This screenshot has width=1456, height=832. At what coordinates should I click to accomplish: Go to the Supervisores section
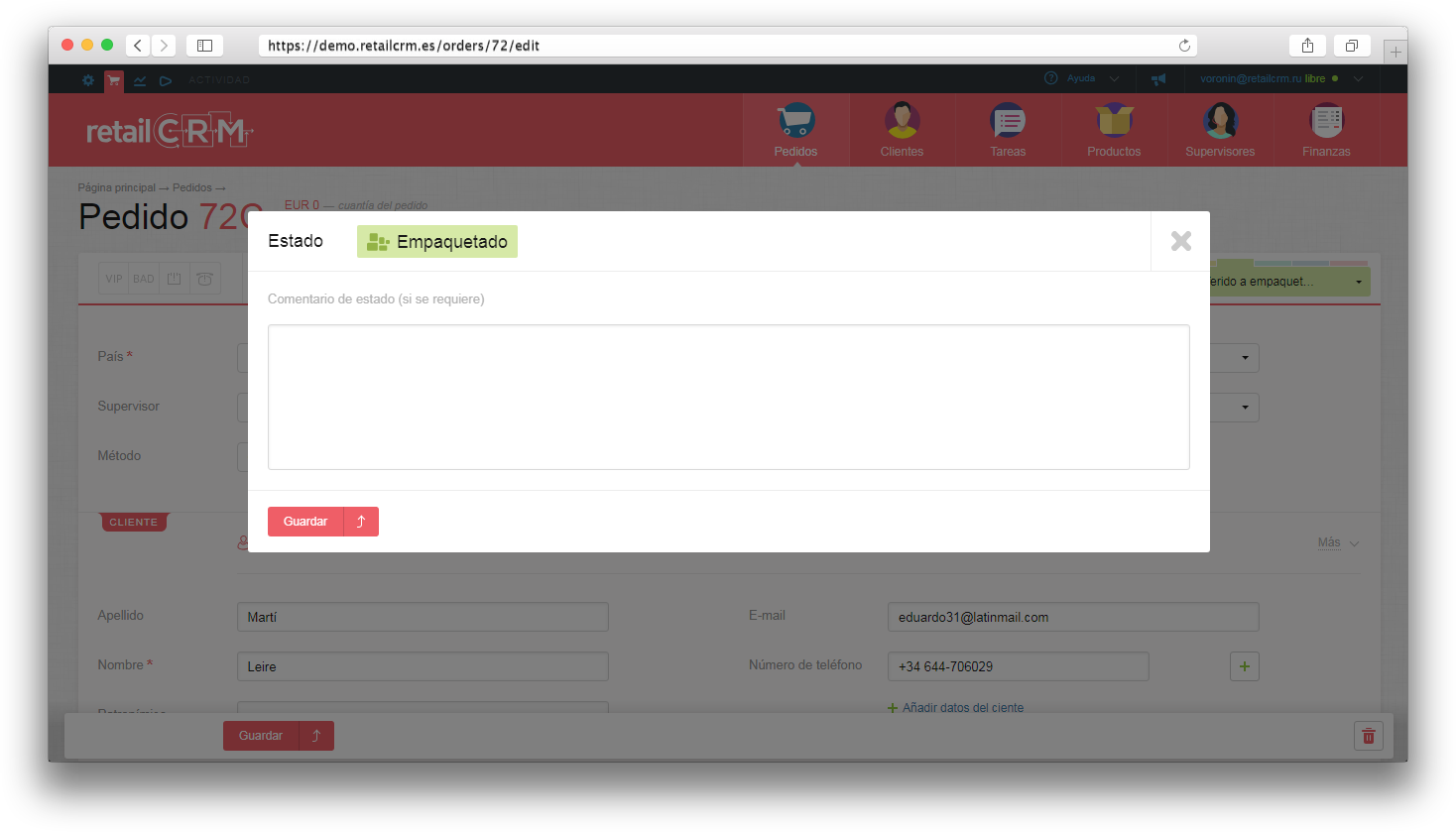coord(1220,130)
